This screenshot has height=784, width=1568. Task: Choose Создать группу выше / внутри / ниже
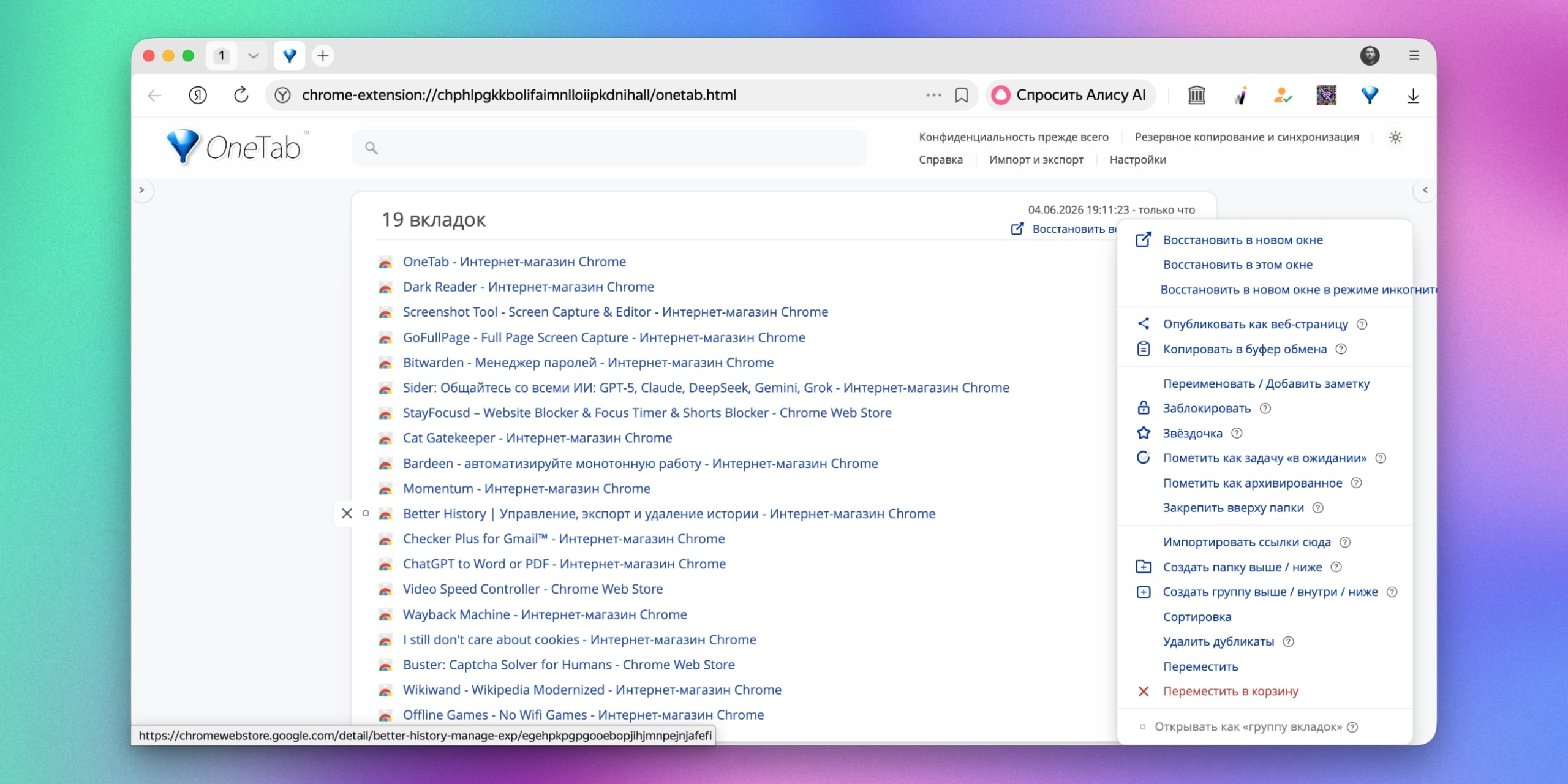(x=1270, y=592)
